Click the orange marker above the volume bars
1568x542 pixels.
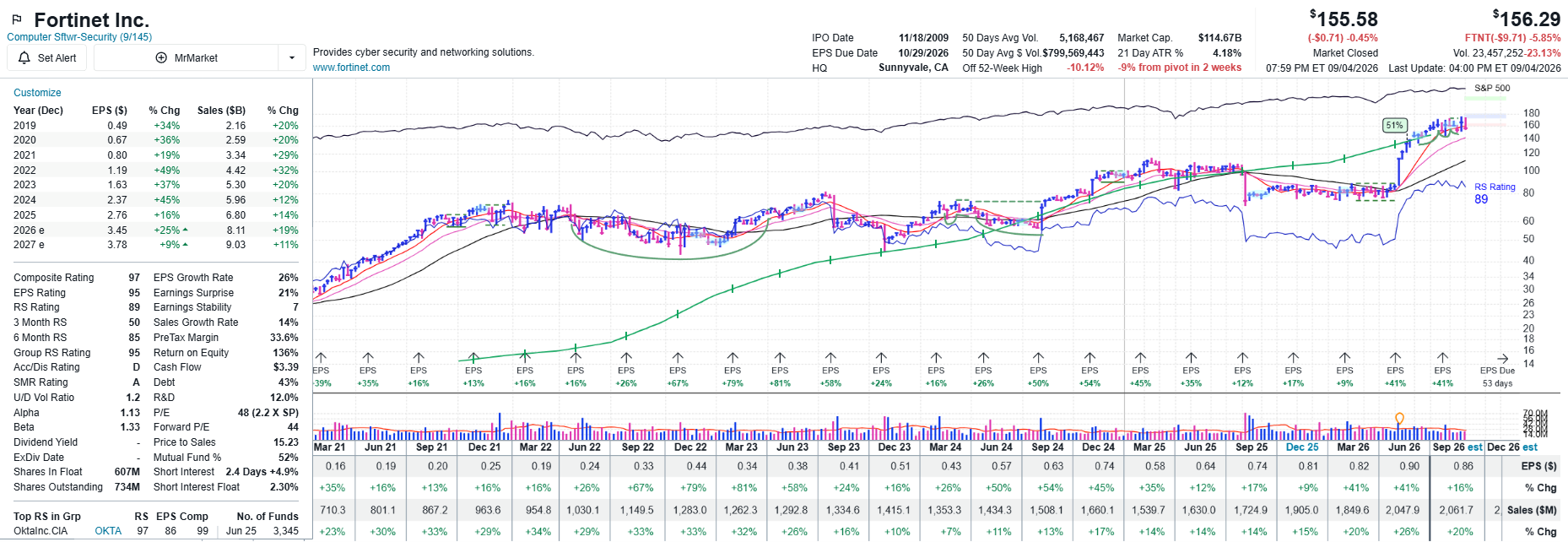(1399, 419)
